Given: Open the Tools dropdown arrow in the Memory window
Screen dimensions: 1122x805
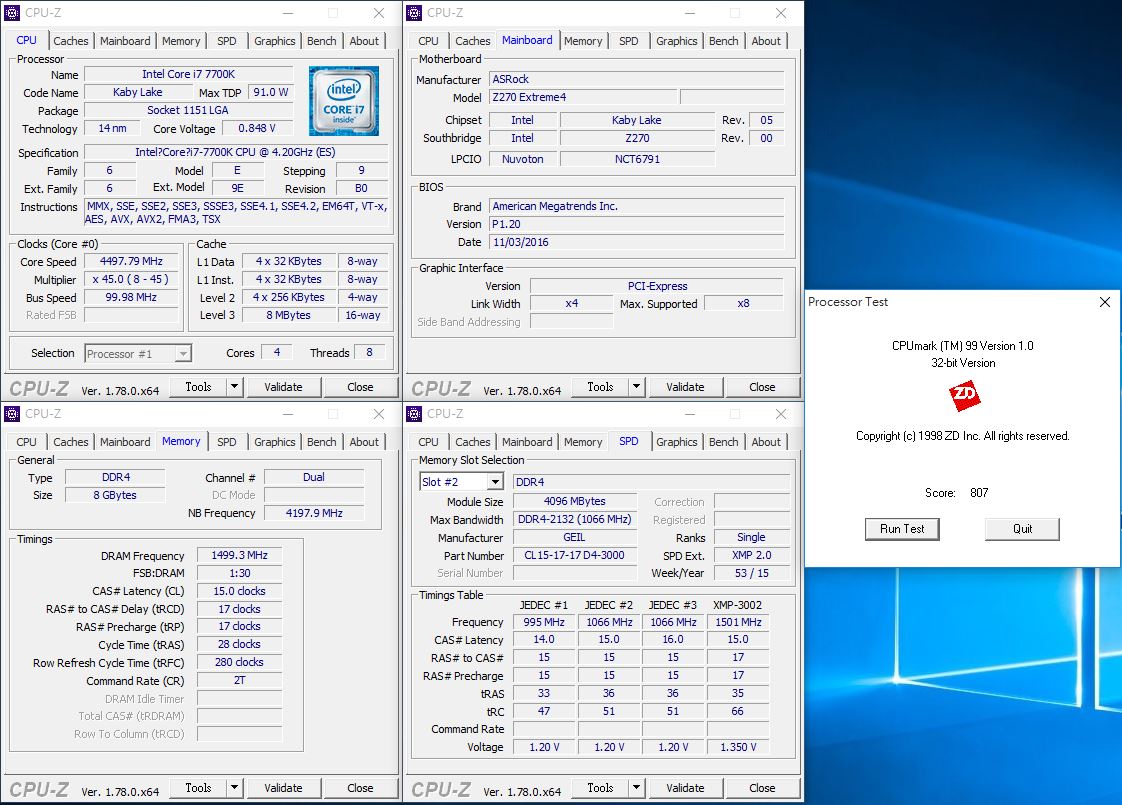Looking at the screenshot, I should coord(234,788).
